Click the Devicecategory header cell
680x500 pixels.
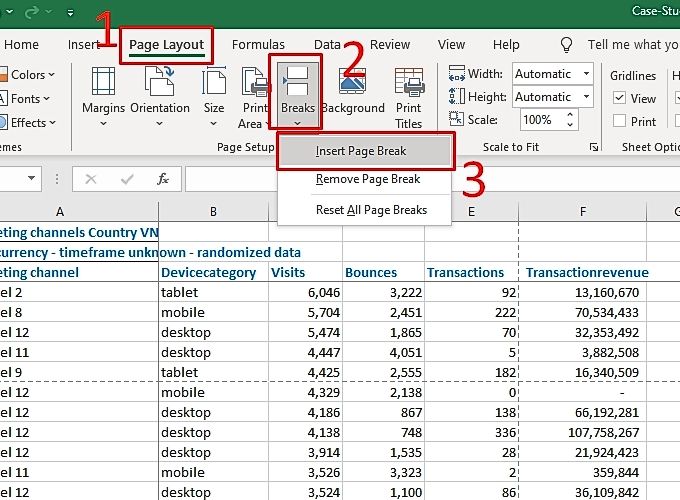213,272
